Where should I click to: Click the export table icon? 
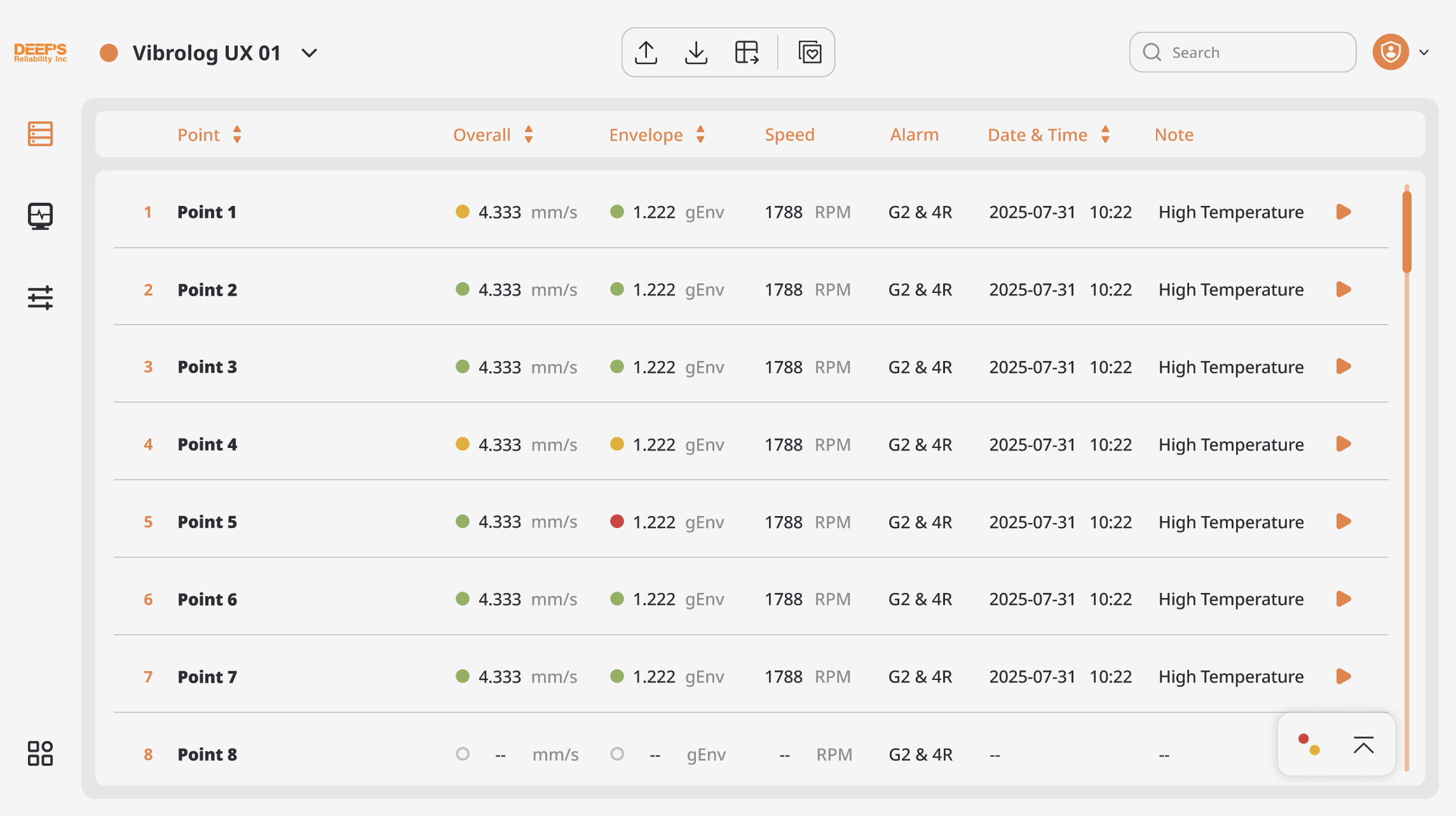point(747,53)
